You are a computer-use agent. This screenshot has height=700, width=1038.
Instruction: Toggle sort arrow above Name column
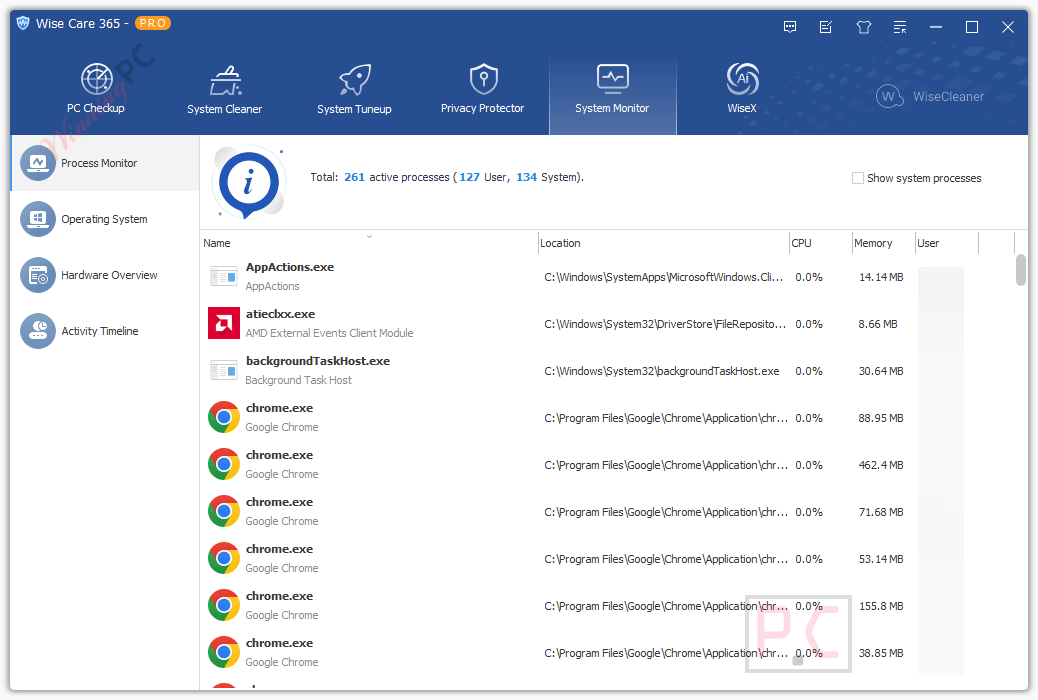click(369, 236)
